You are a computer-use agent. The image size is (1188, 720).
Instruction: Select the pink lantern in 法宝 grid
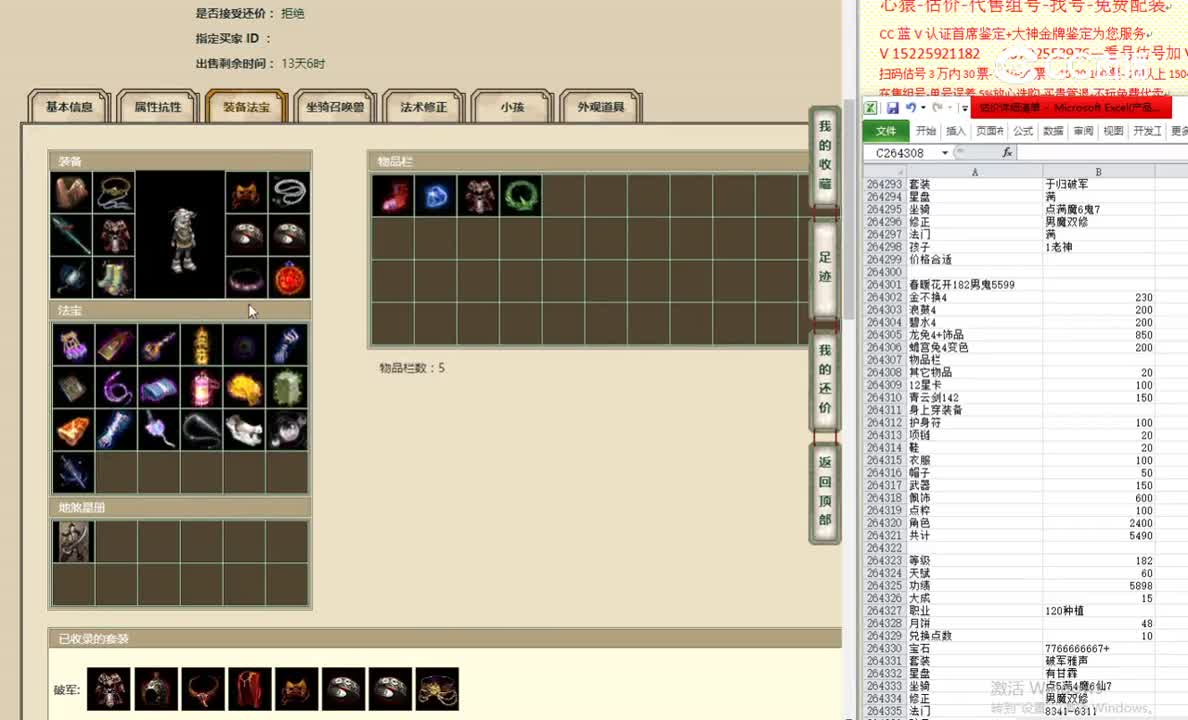pyautogui.click(x=202, y=388)
